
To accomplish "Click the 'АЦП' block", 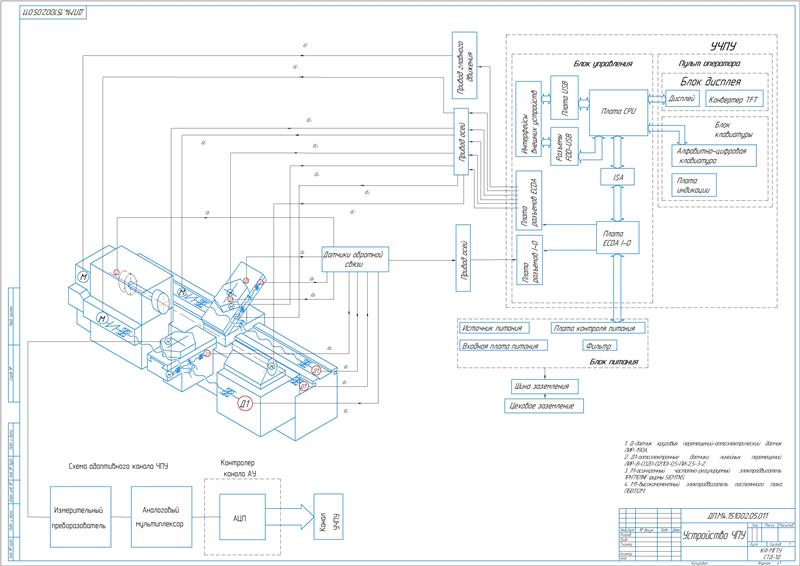I will 242,517.
